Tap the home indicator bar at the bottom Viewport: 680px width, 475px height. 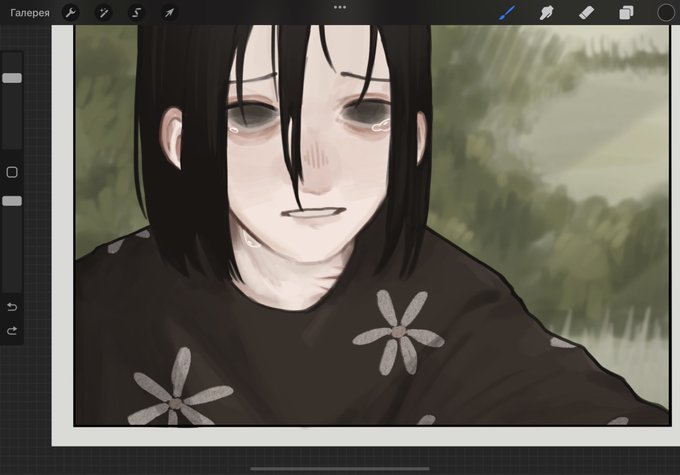pyautogui.click(x=340, y=468)
